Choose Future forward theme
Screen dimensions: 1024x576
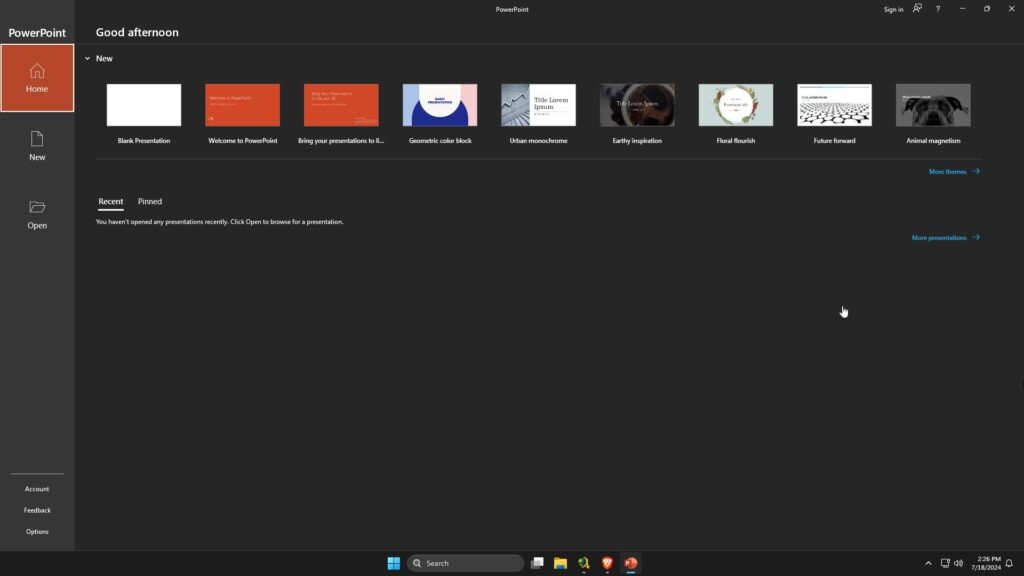pyautogui.click(x=834, y=114)
